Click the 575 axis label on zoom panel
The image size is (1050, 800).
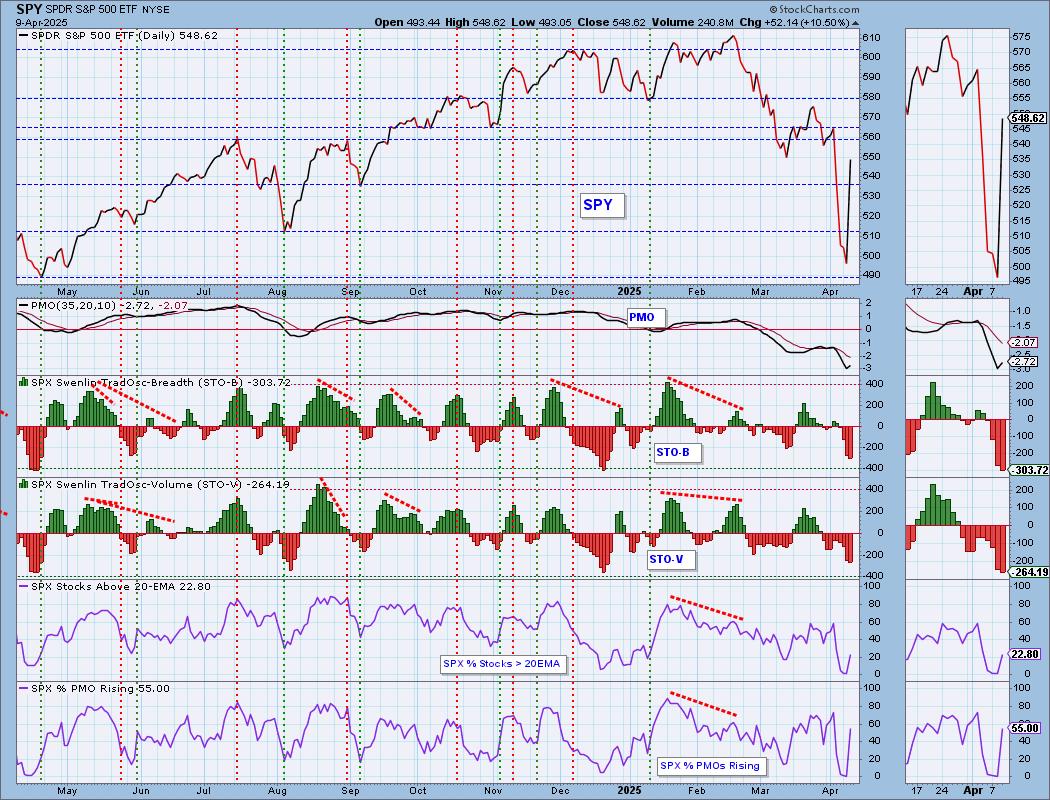pos(1021,37)
